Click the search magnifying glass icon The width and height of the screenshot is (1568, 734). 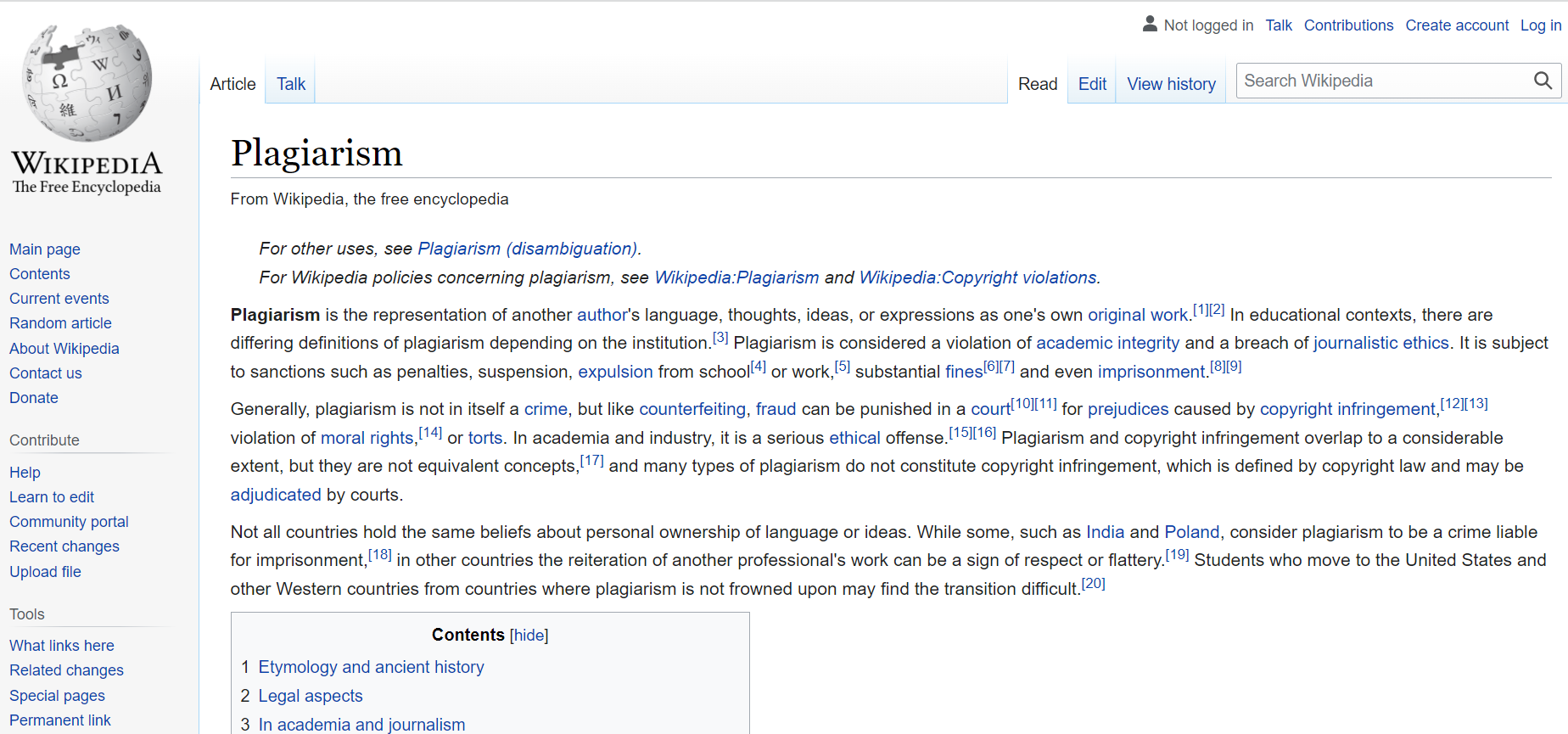point(1543,81)
